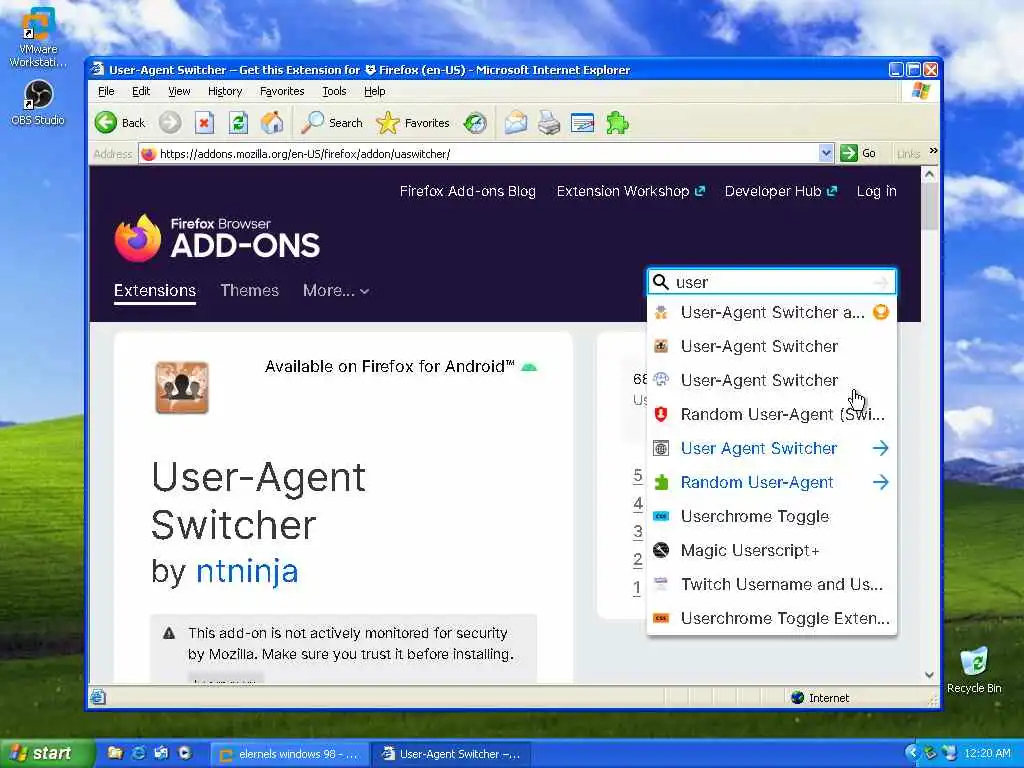Click the add-ons search field containing 'user'
The height and width of the screenshot is (768, 1024).
[x=771, y=282]
